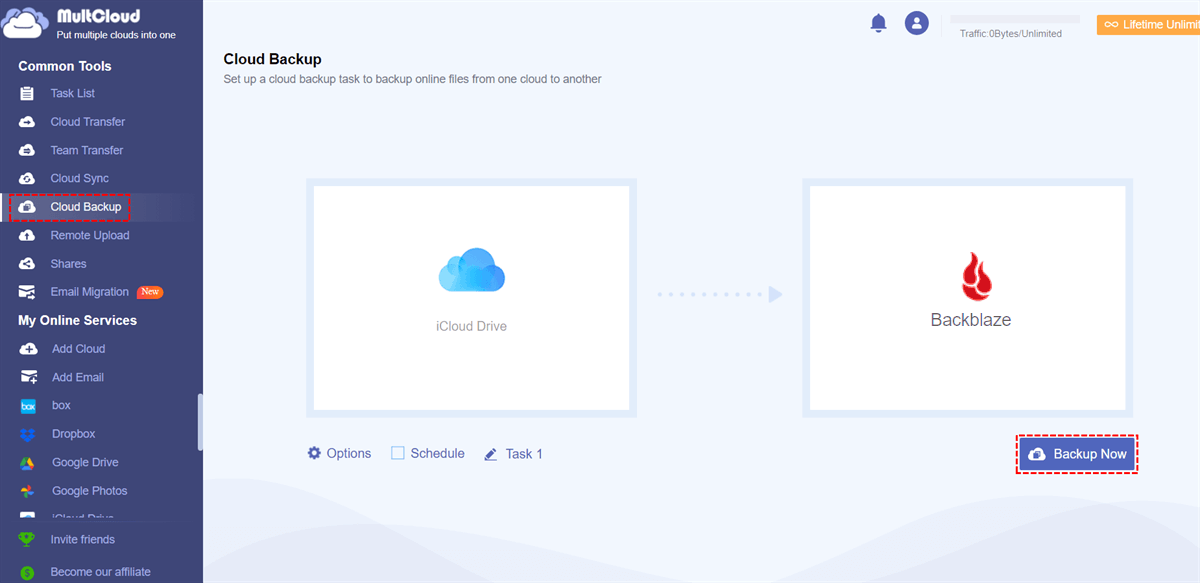The height and width of the screenshot is (583, 1200).
Task: Click the affiliate dollar icon
Action: [x=26, y=572]
